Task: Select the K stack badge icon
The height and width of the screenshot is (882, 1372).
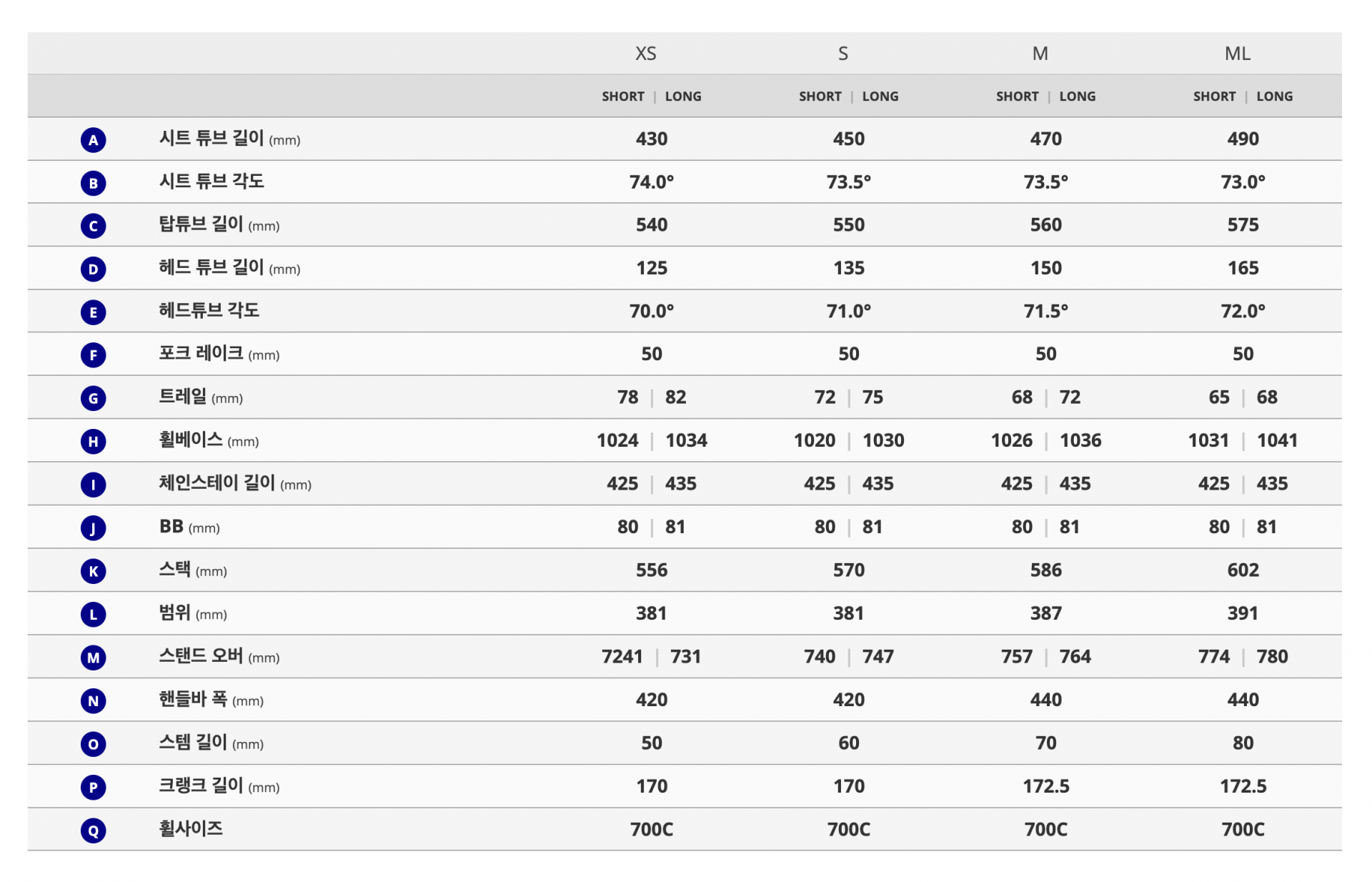Action: tap(93, 571)
